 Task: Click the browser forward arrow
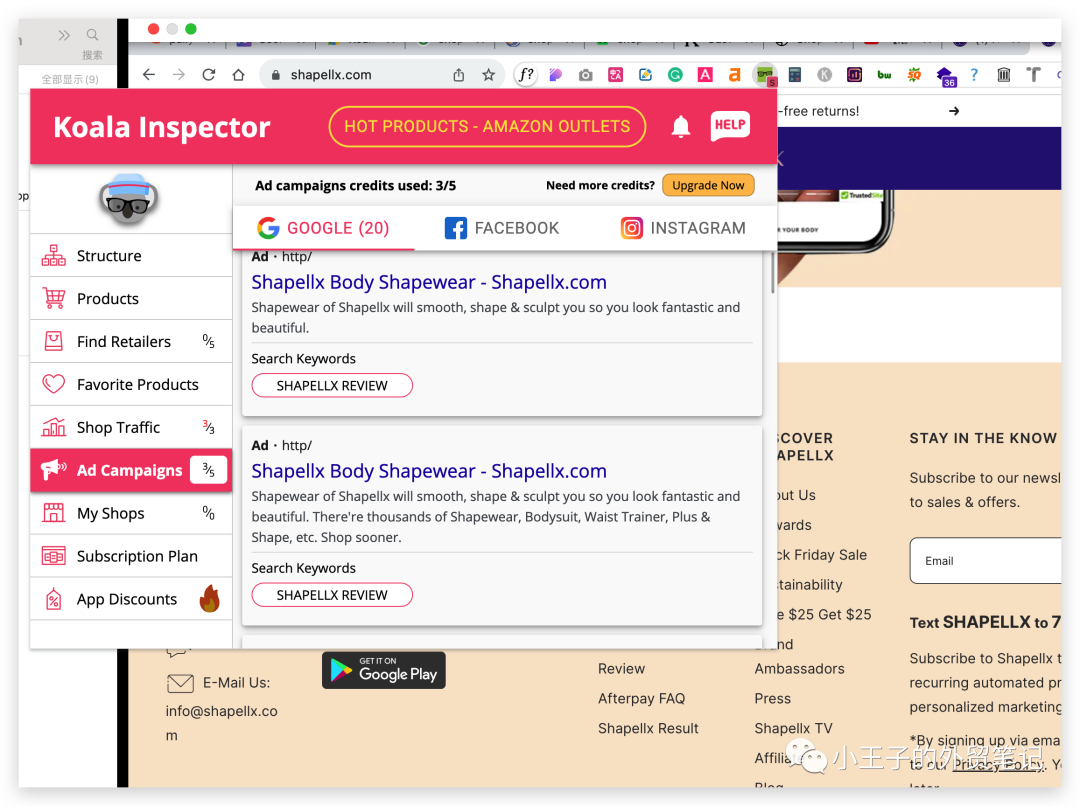click(x=178, y=74)
